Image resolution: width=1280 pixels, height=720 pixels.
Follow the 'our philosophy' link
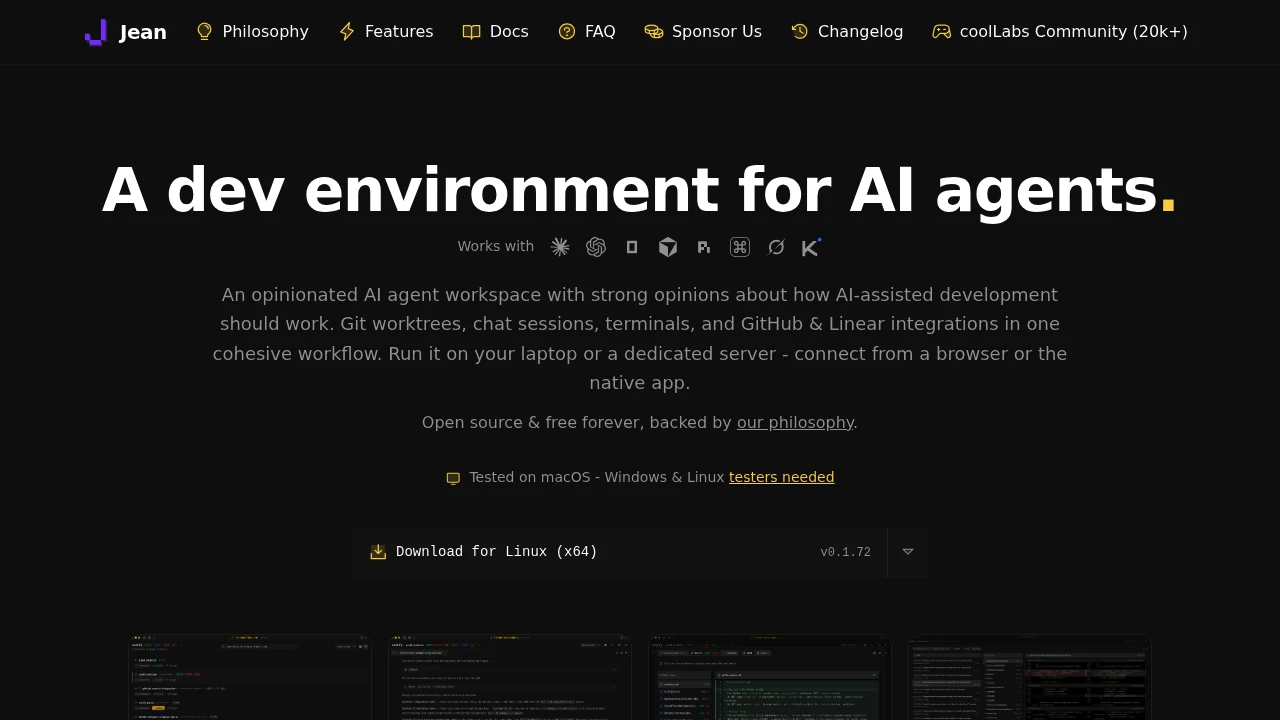coord(795,422)
